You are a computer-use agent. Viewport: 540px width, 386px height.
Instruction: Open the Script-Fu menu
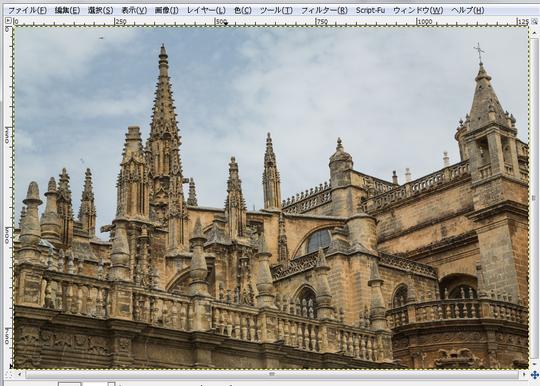tap(370, 10)
